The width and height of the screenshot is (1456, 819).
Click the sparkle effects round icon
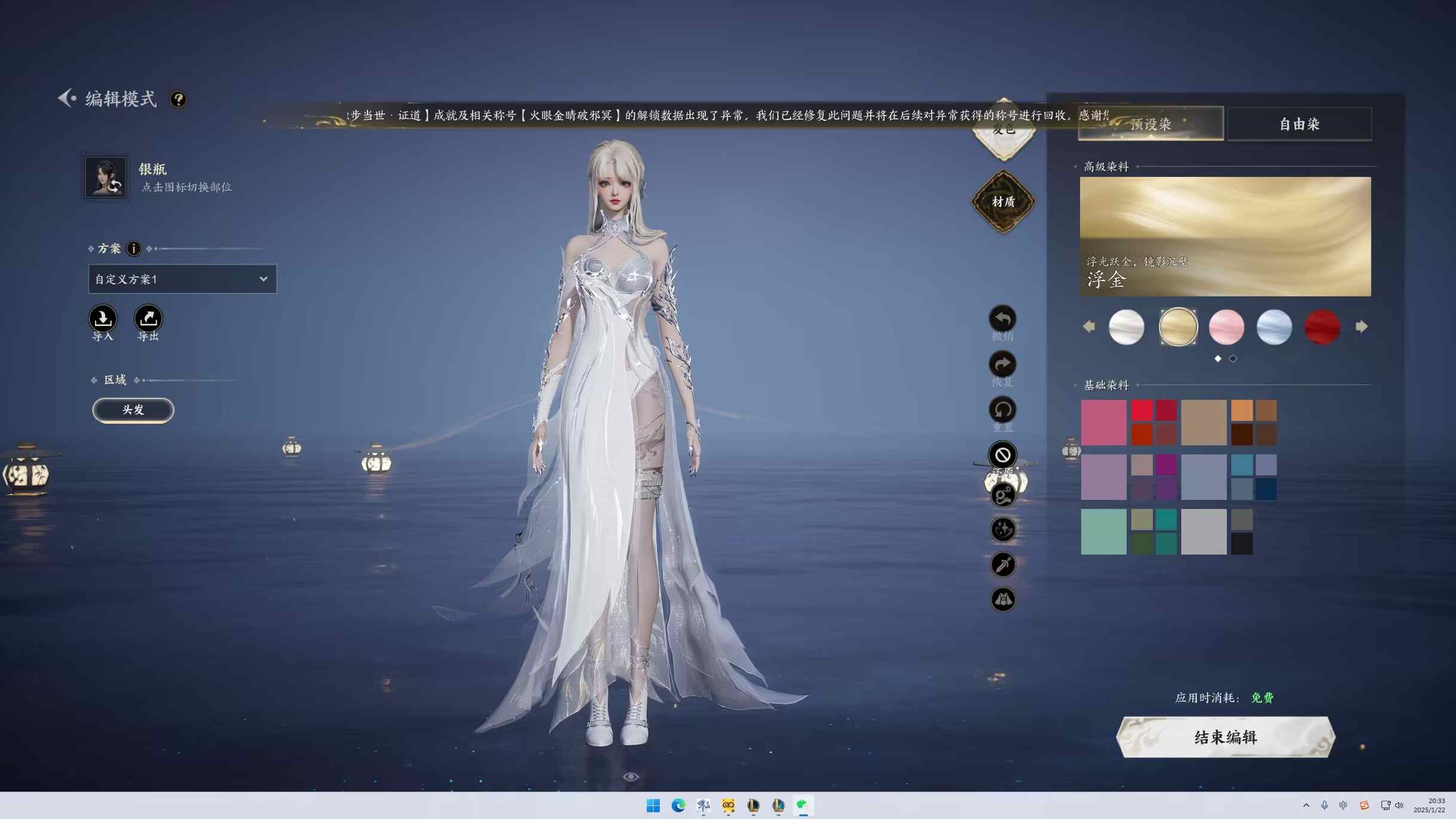click(x=1003, y=530)
